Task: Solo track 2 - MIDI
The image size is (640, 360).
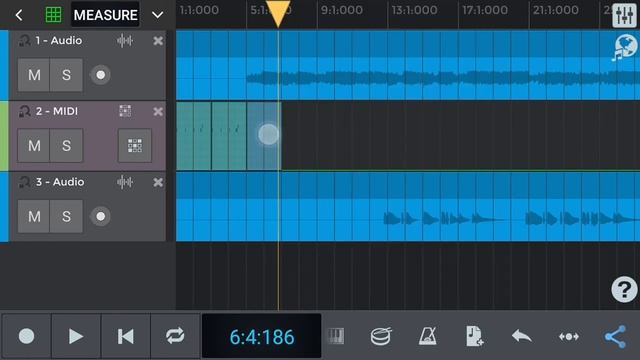Action: pos(66,145)
